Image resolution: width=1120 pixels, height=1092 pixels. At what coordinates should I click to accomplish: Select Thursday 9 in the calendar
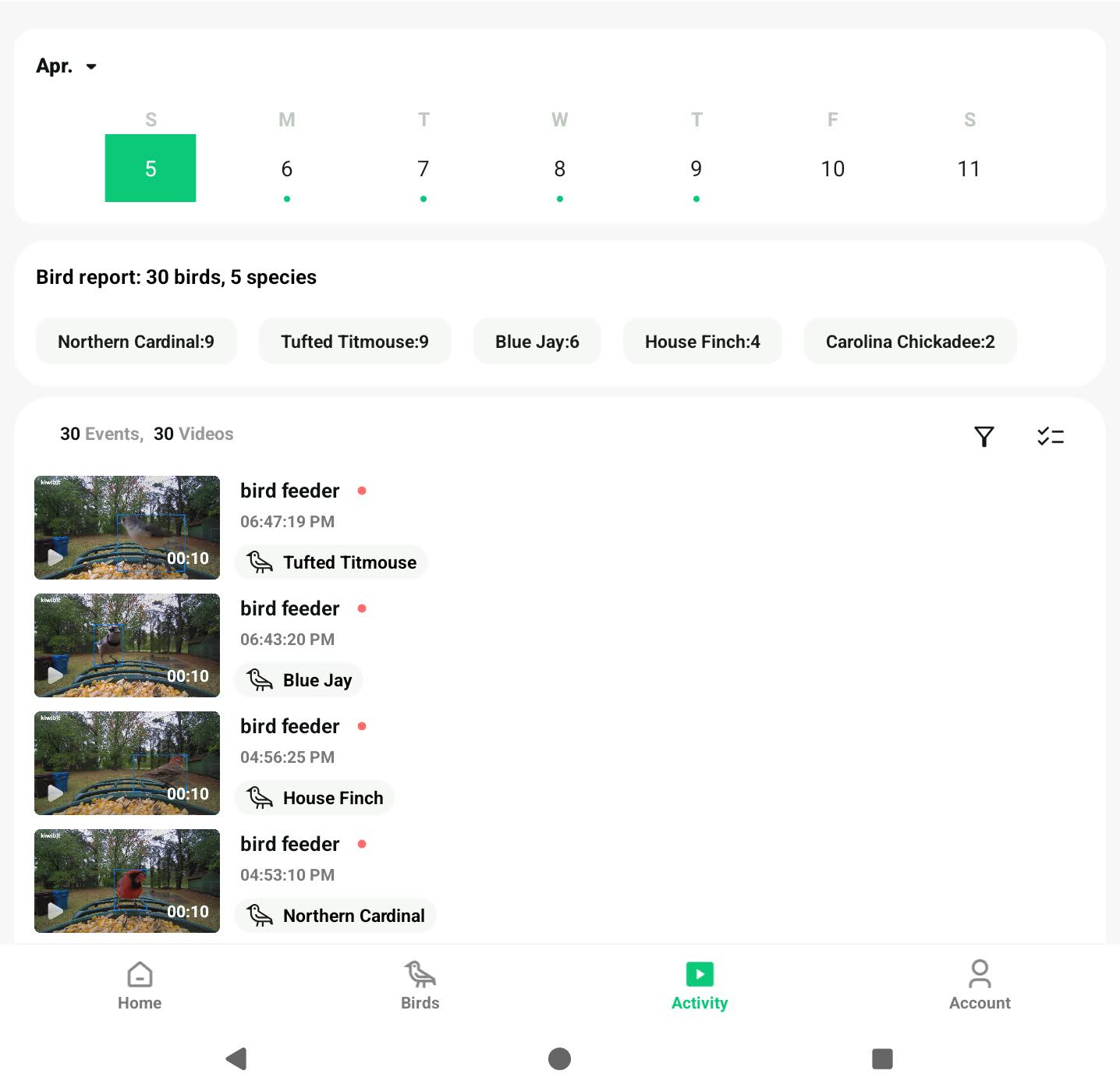tap(696, 169)
